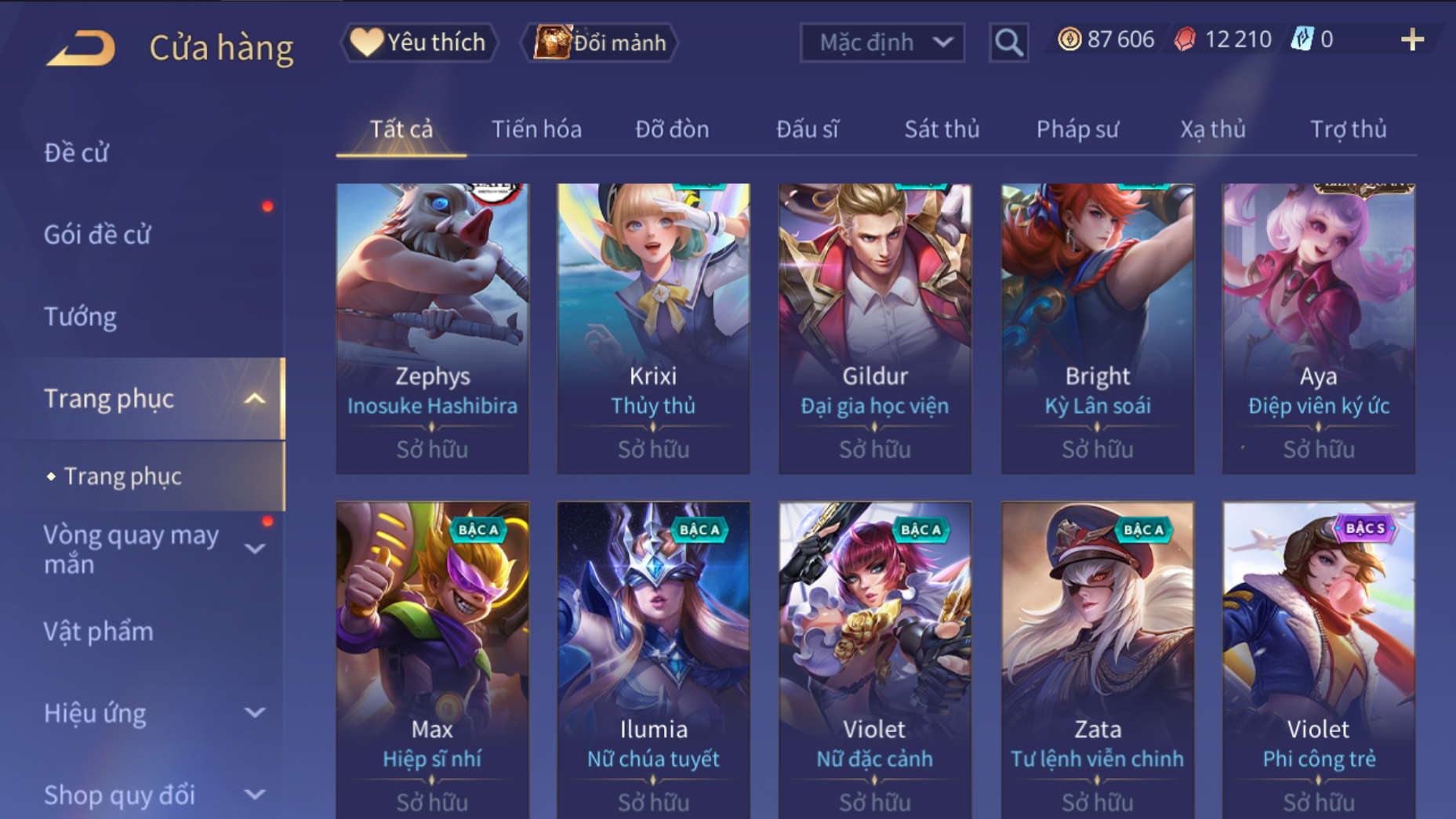Open Đổi mảnh chest icon
This screenshot has width=1456, height=819.
[x=552, y=42]
